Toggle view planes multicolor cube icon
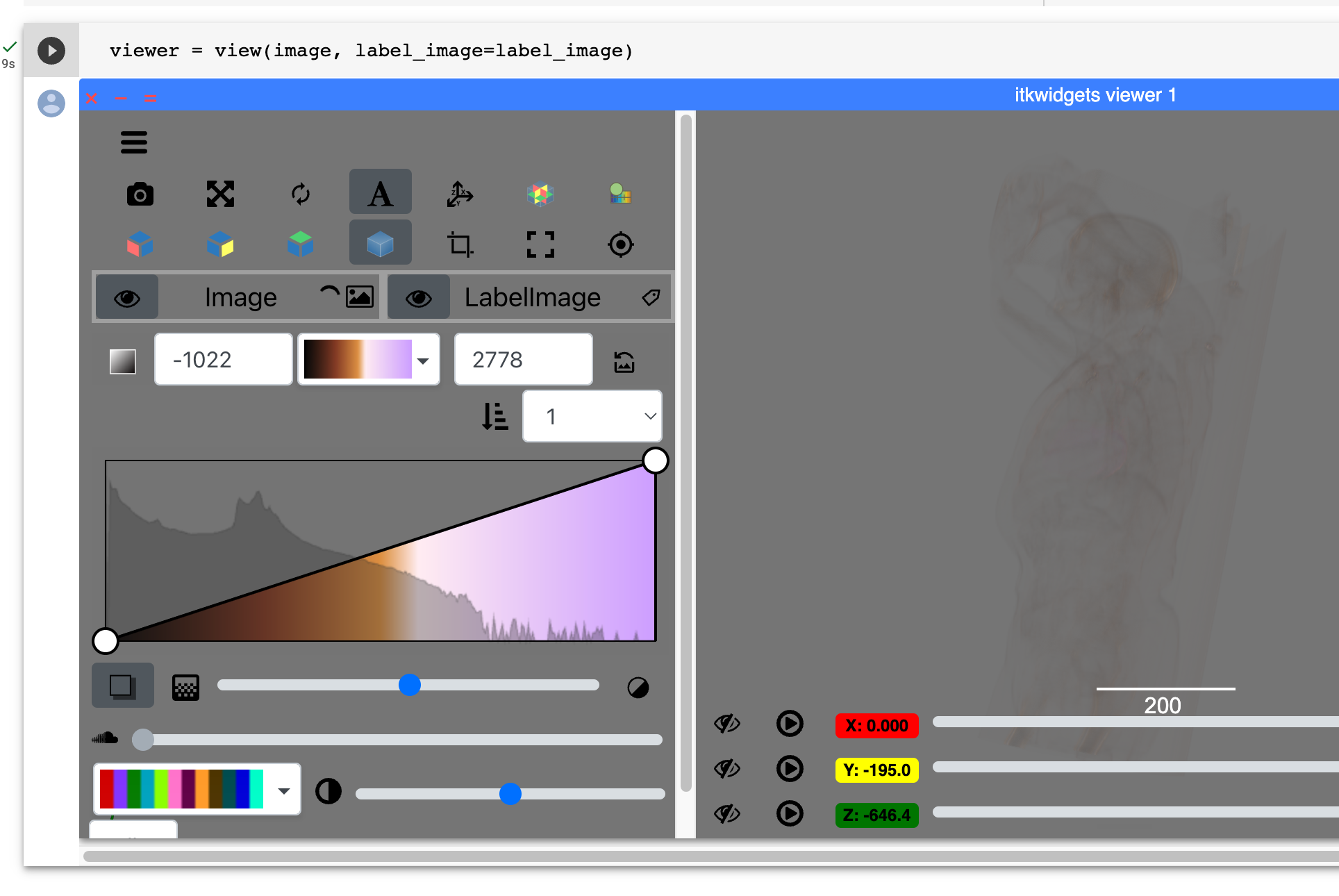This screenshot has width=1339, height=896. click(540, 194)
